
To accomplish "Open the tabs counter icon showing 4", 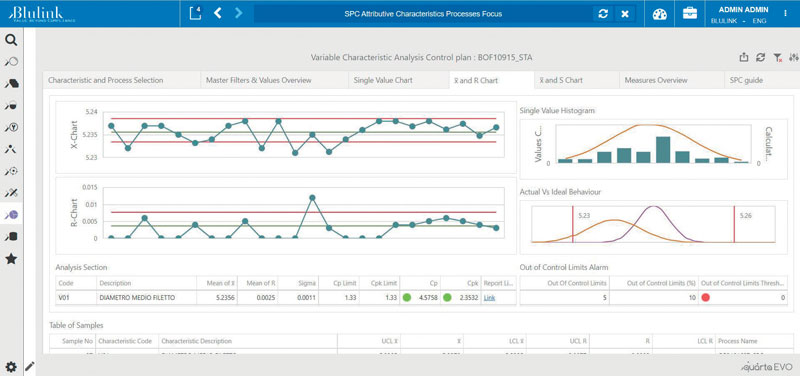I will click(195, 13).
